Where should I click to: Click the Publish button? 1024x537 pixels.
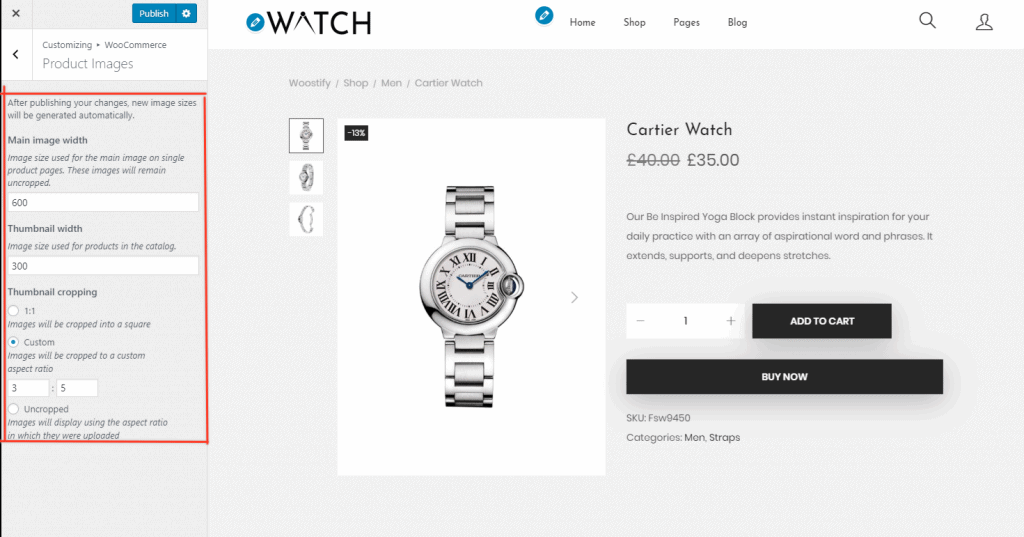coord(154,13)
